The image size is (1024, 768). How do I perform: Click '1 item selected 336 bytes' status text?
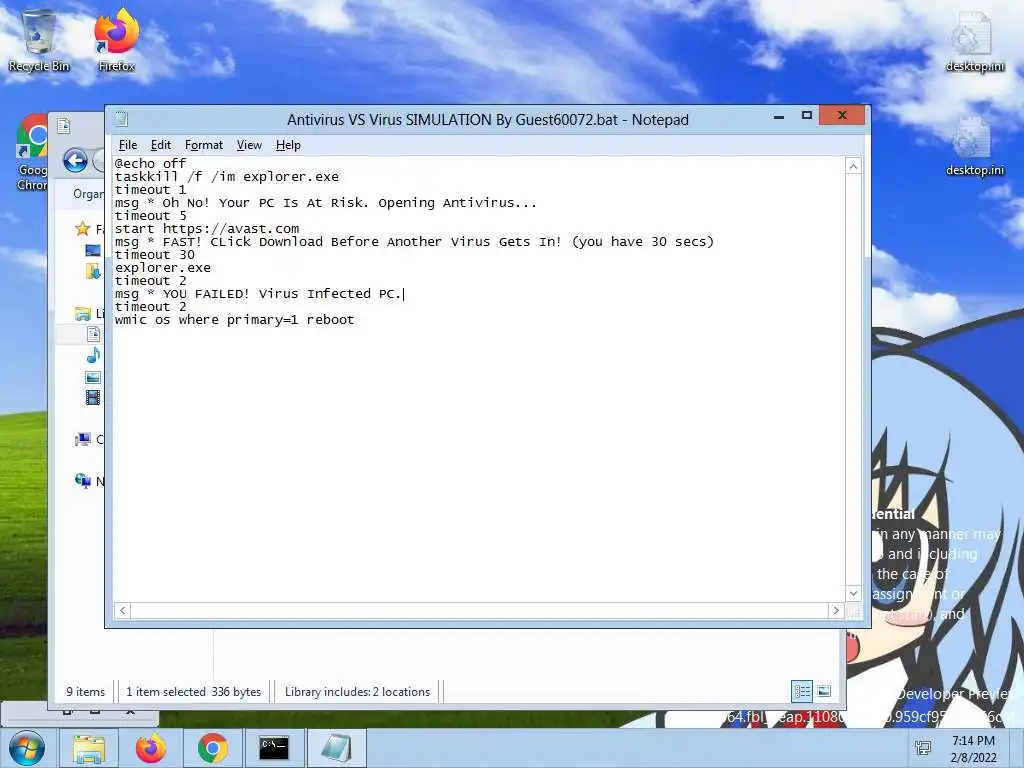pos(193,692)
